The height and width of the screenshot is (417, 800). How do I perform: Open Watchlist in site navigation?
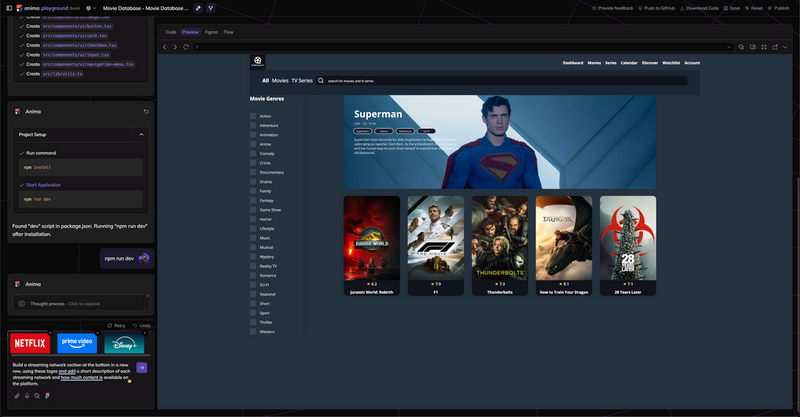point(671,63)
